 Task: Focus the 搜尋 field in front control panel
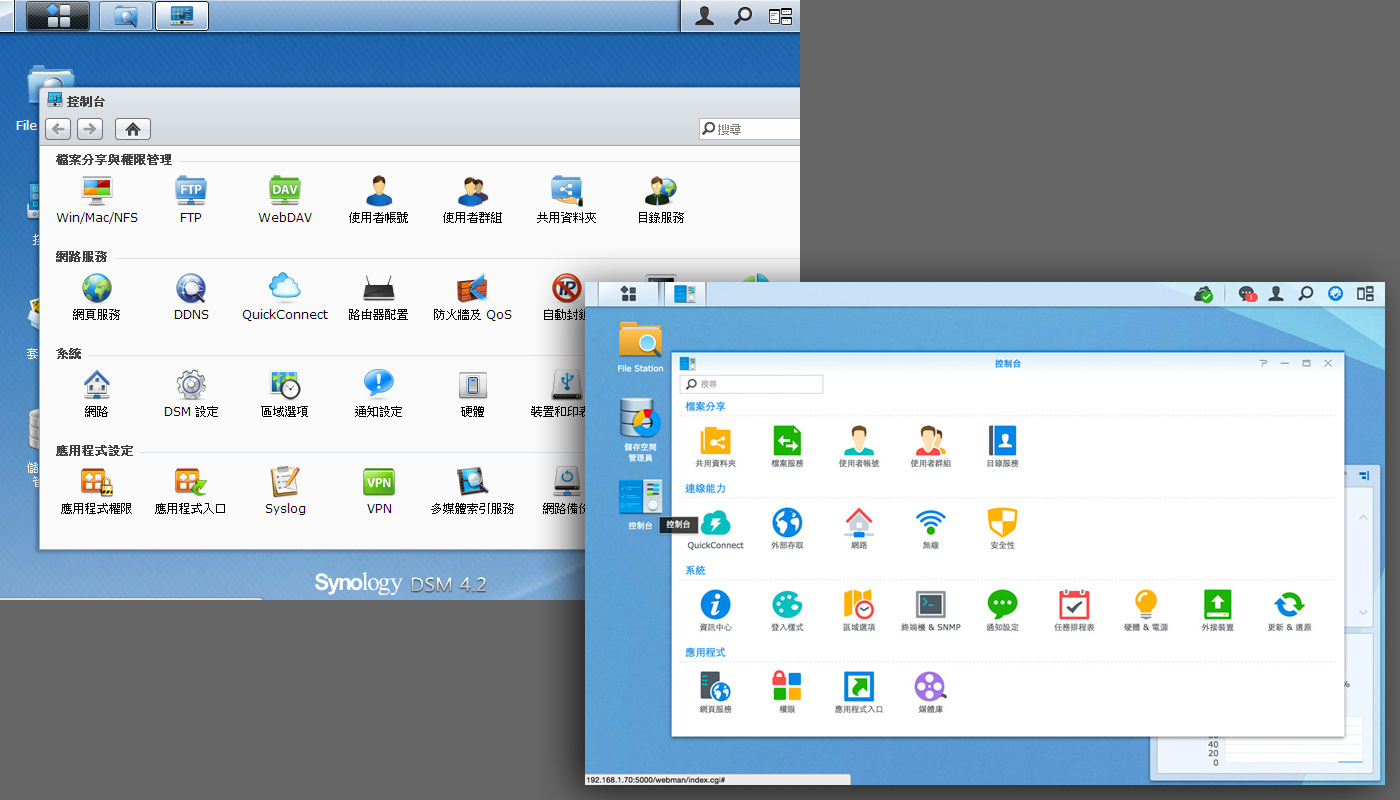pos(752,384)
